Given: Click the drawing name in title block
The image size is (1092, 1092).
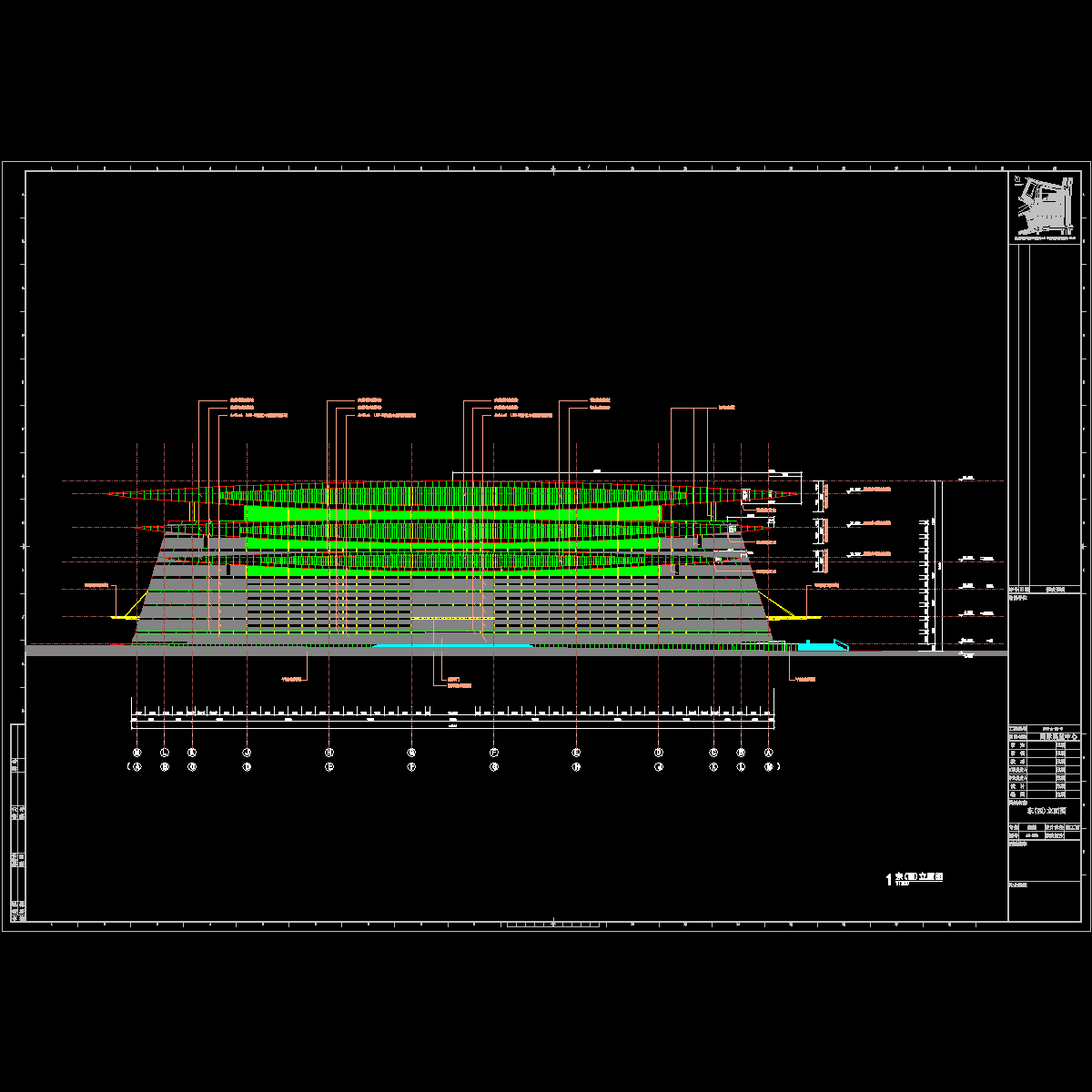Looking at the screenshot, I should [x=1046, y=810].
